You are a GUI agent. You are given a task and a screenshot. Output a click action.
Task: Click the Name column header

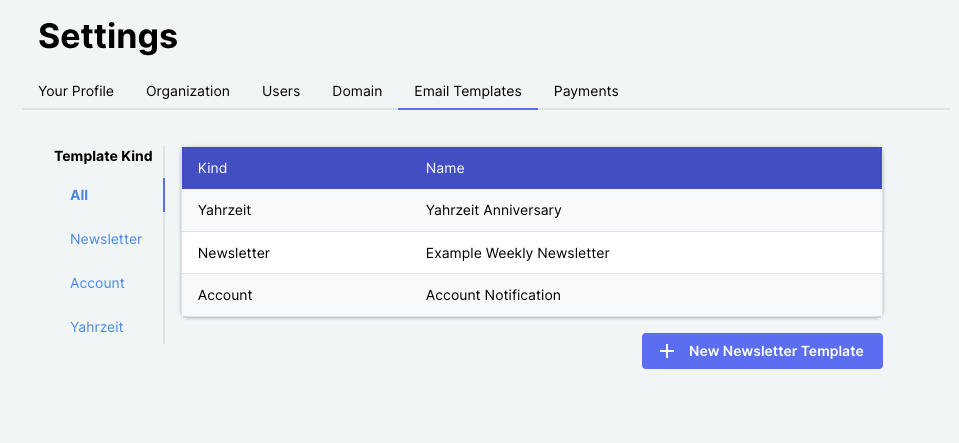pos(445,168)
